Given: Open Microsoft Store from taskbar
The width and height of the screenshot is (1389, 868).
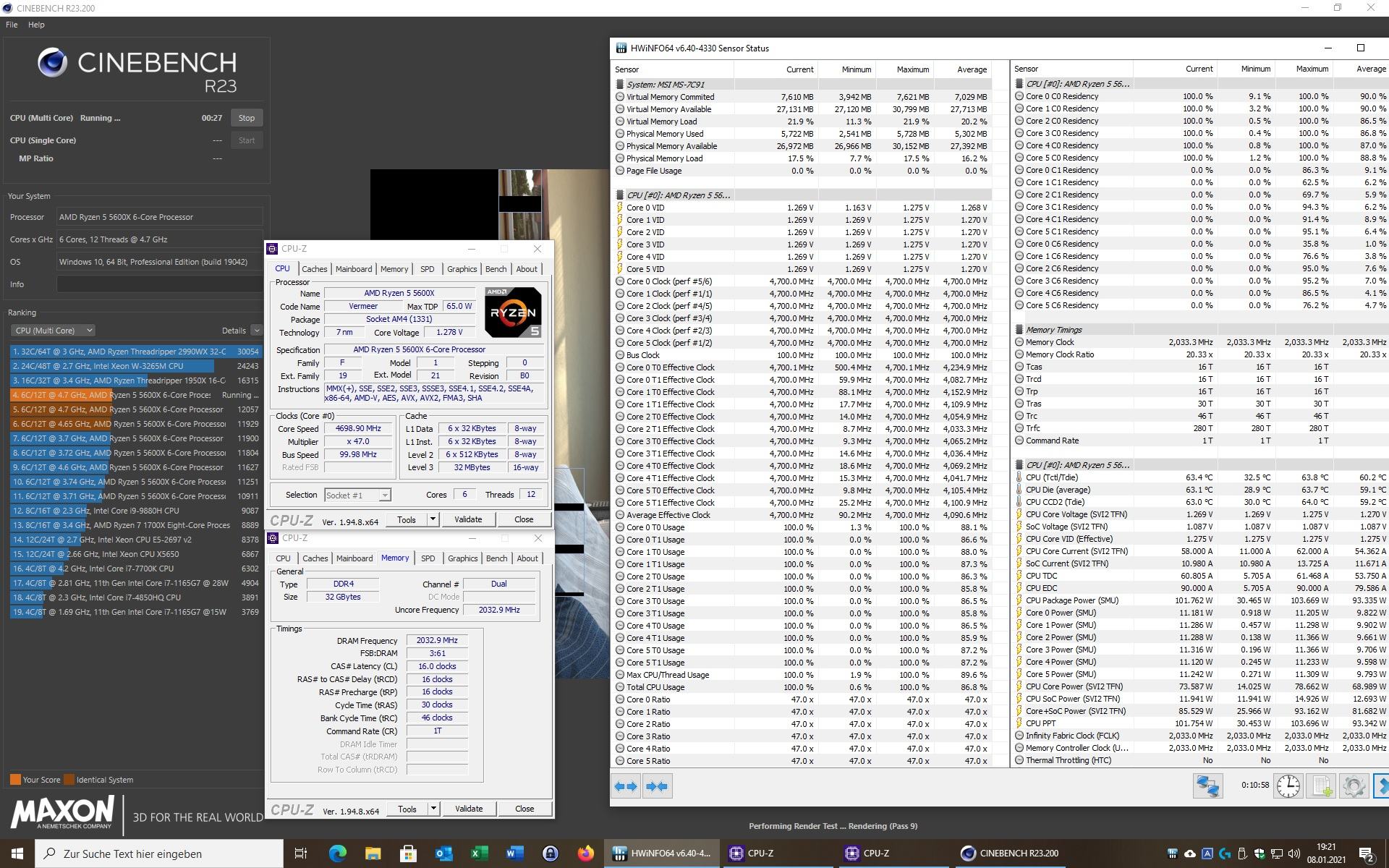Looking at the screenshot, I should (408, 854).
